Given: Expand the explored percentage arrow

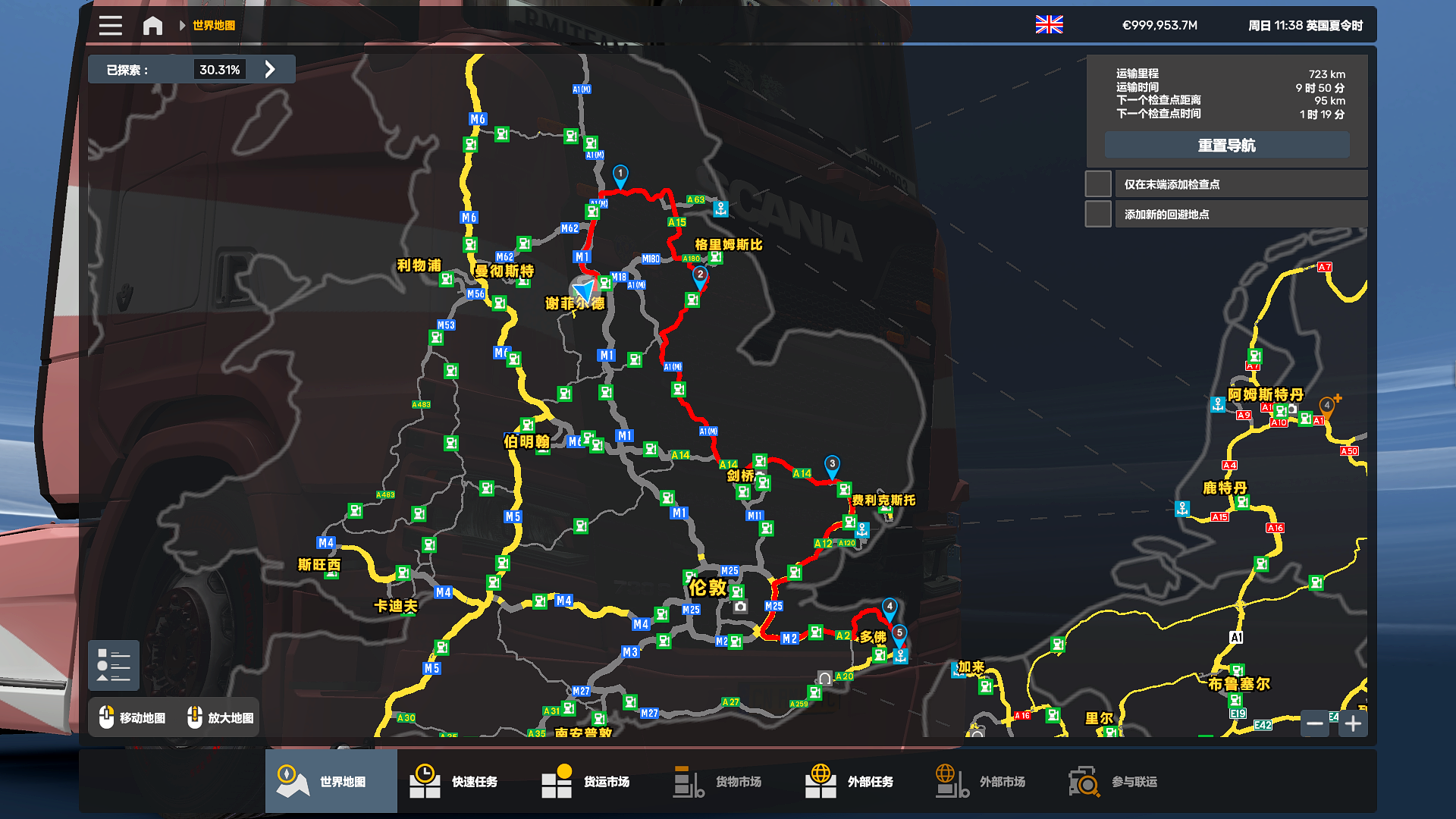Looking at the screenshot, I should tap(270, 70).
